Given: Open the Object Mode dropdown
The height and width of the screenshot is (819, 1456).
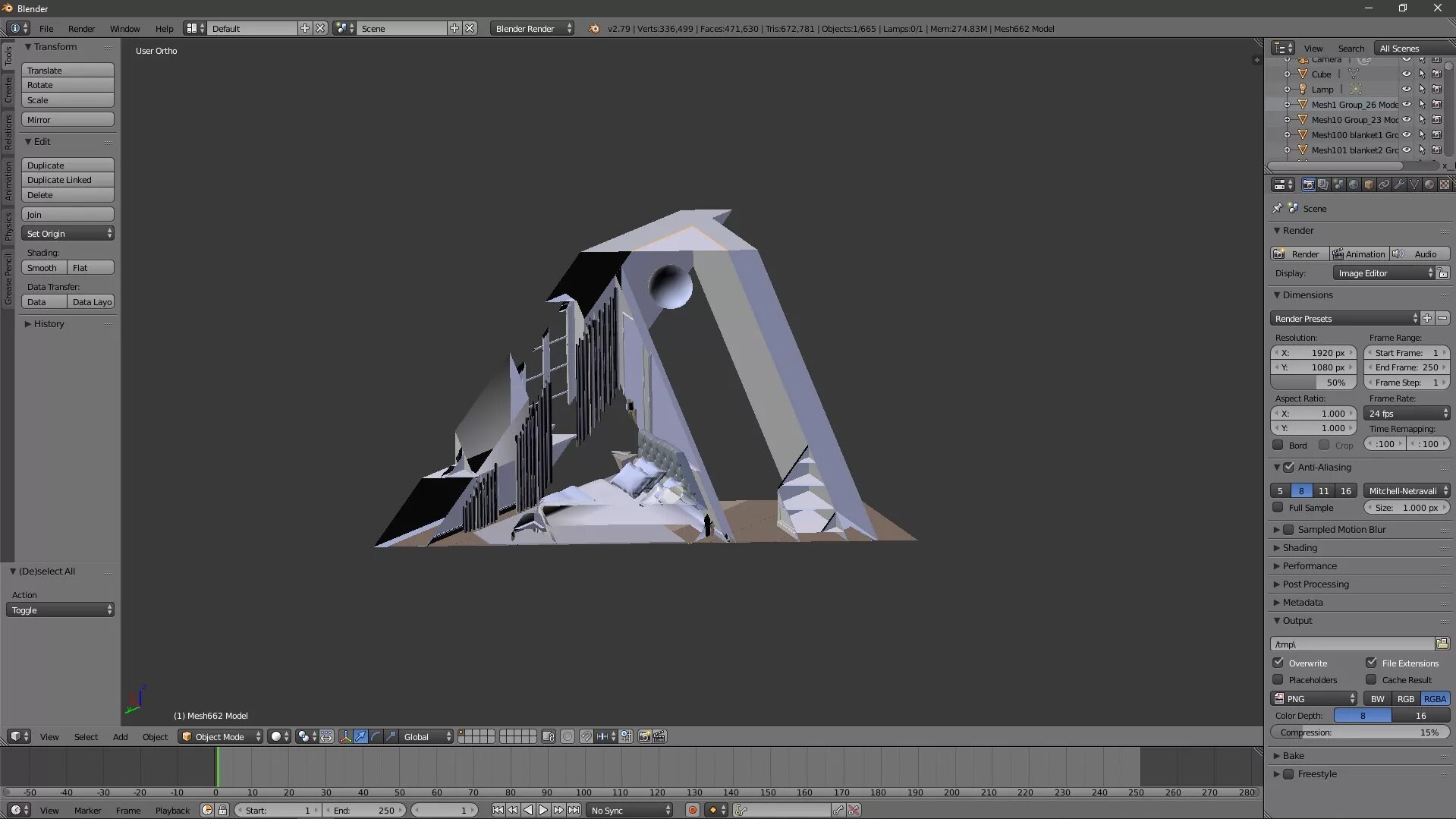Looking at the screenshot, I should click(220, 736).
